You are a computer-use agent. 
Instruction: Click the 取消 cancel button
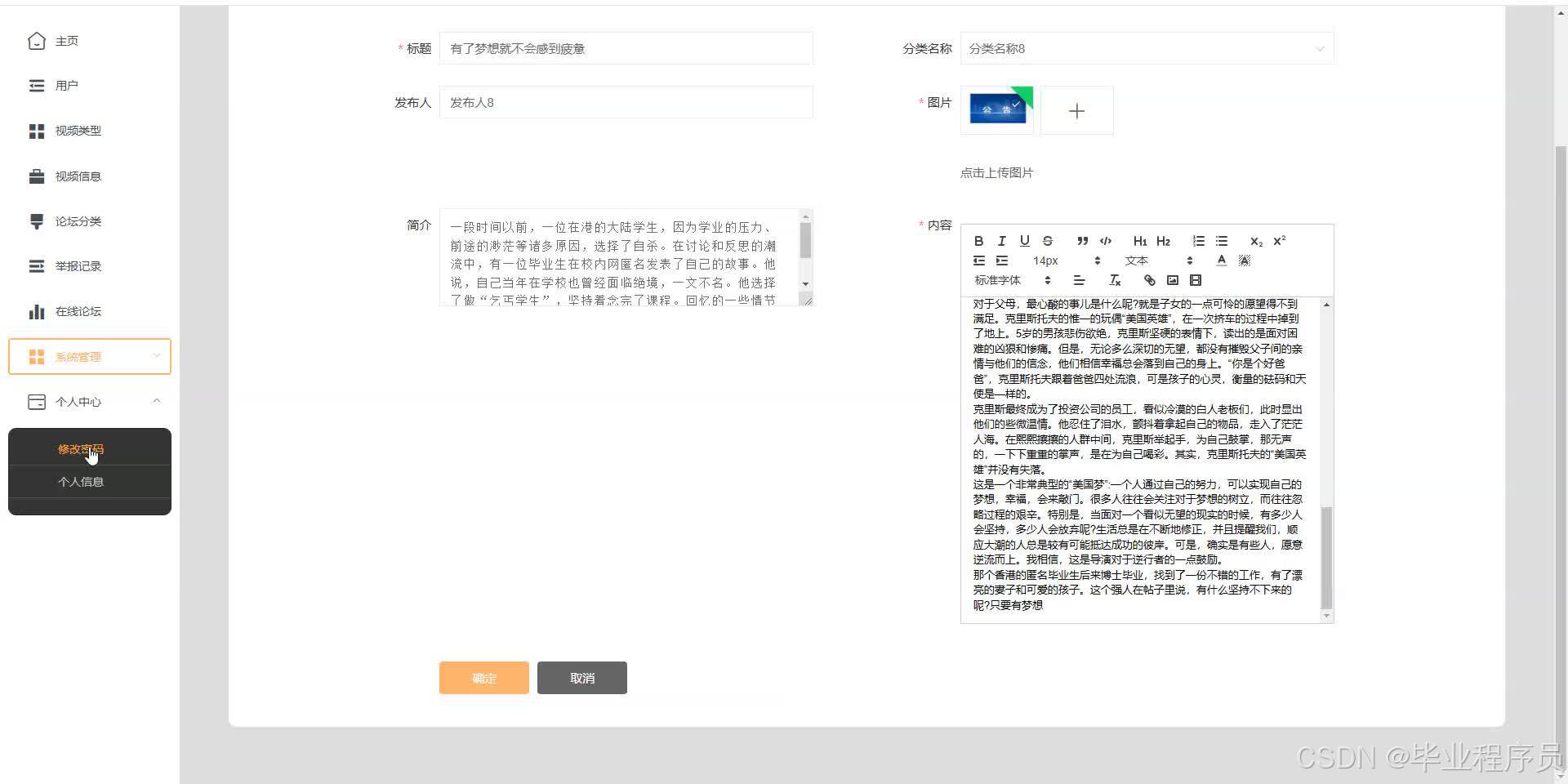click(581, 677)
